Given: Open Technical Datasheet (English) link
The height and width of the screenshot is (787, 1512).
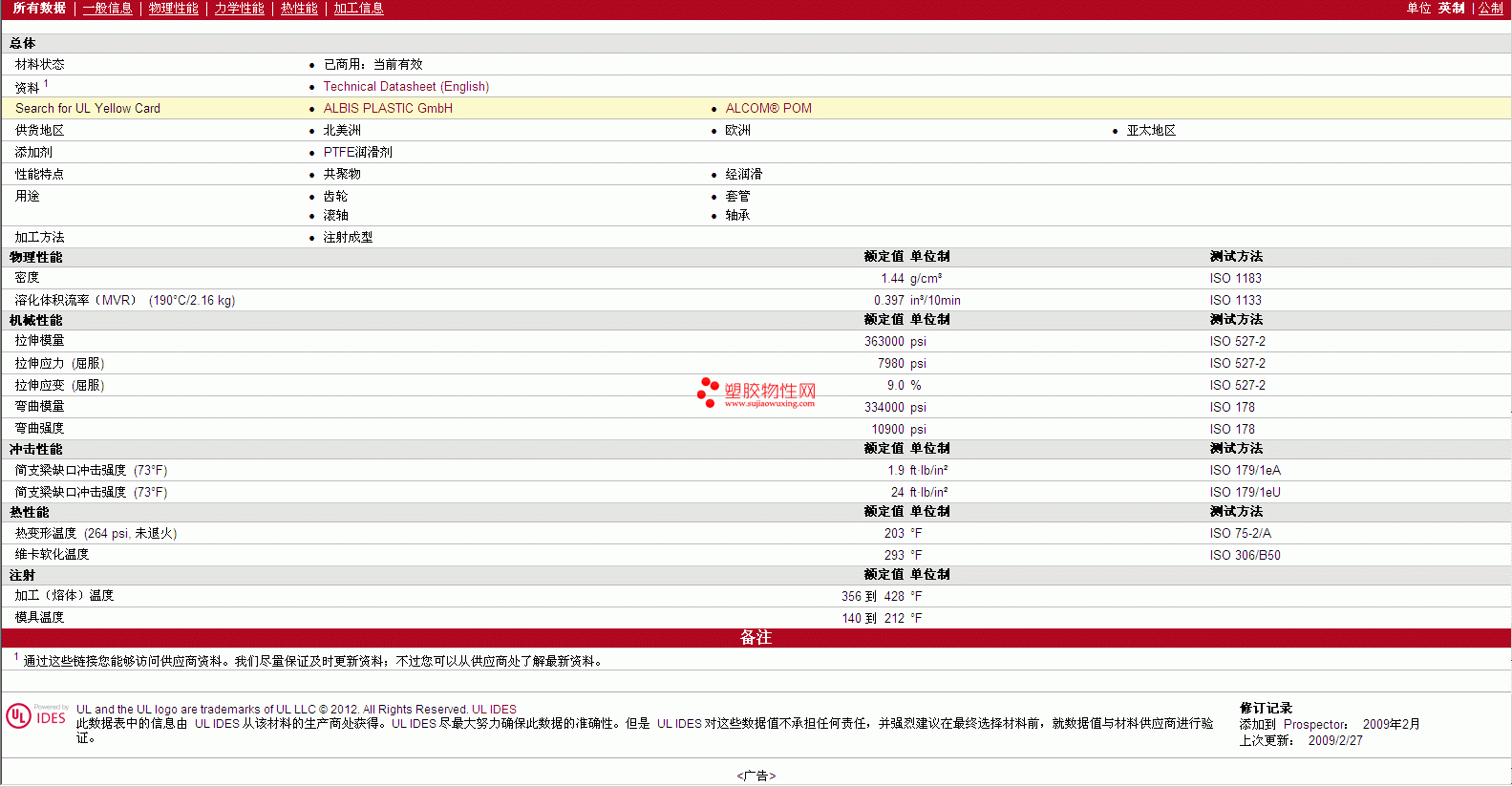Looking at the screenshot, I should [406, 86].
